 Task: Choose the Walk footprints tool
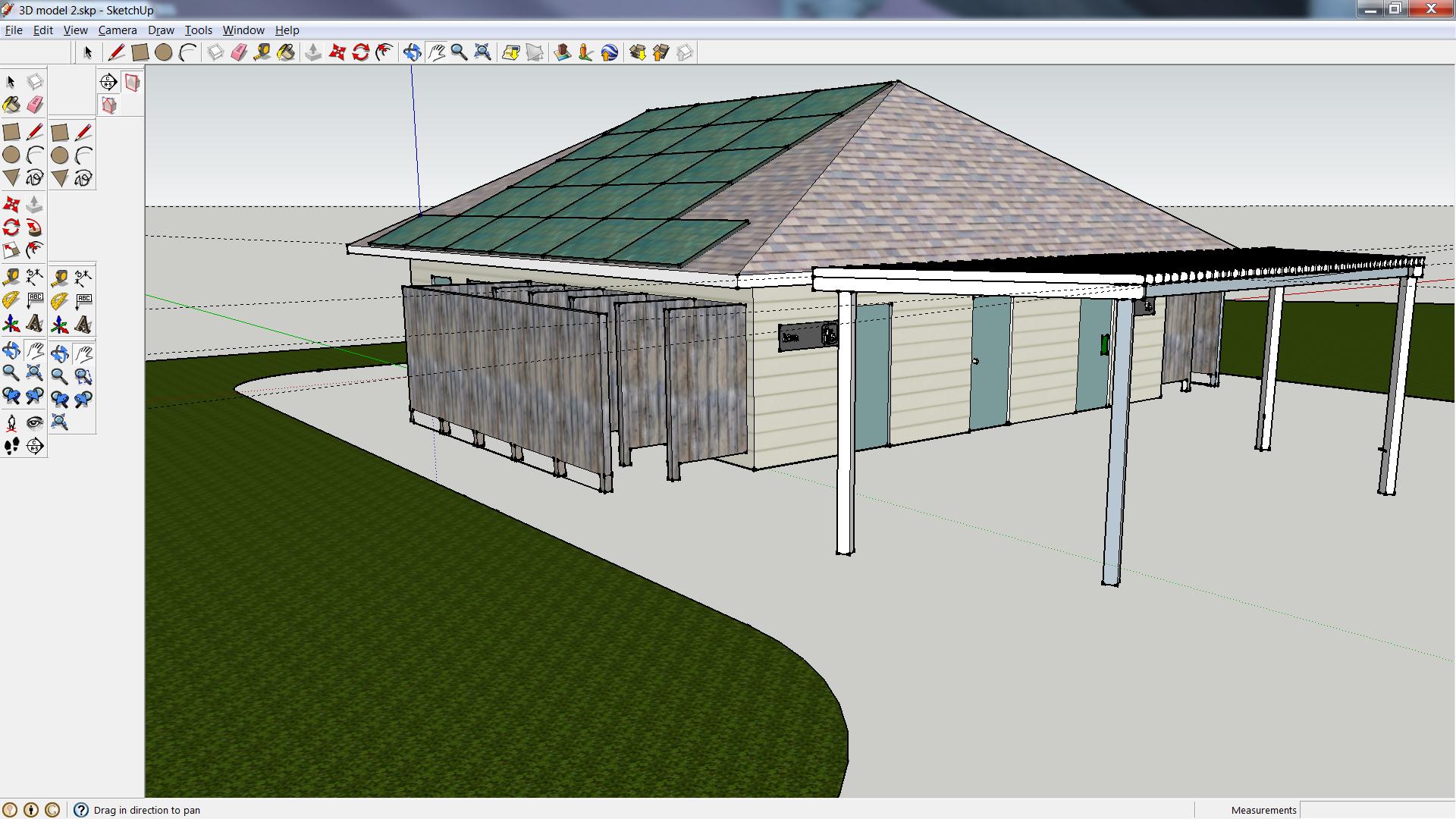[11, 447]
